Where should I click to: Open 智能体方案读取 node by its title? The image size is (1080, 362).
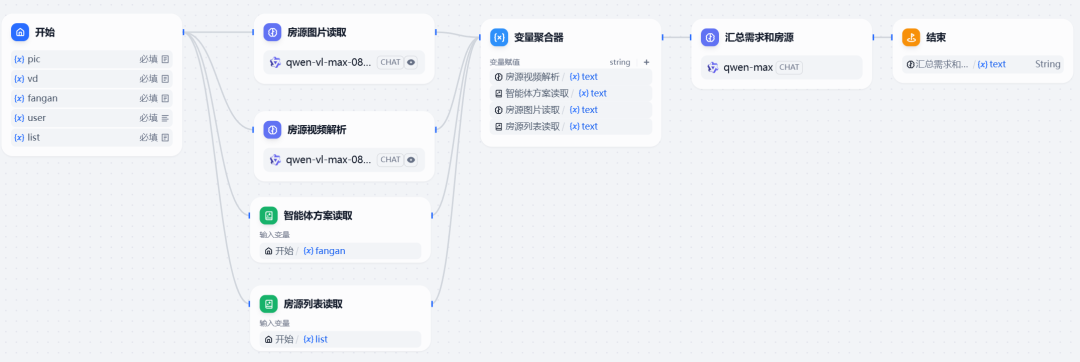tap(318, 215)
